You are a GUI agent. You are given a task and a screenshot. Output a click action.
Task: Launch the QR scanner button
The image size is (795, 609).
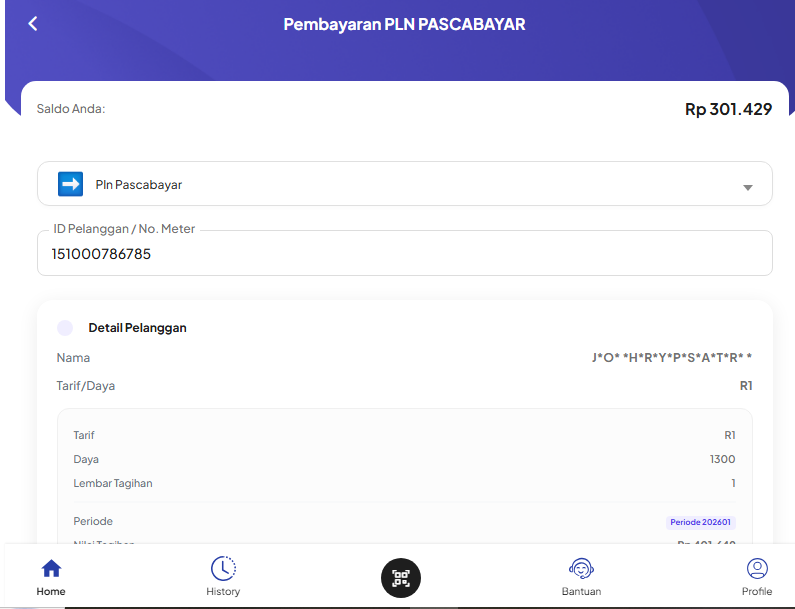401,578
